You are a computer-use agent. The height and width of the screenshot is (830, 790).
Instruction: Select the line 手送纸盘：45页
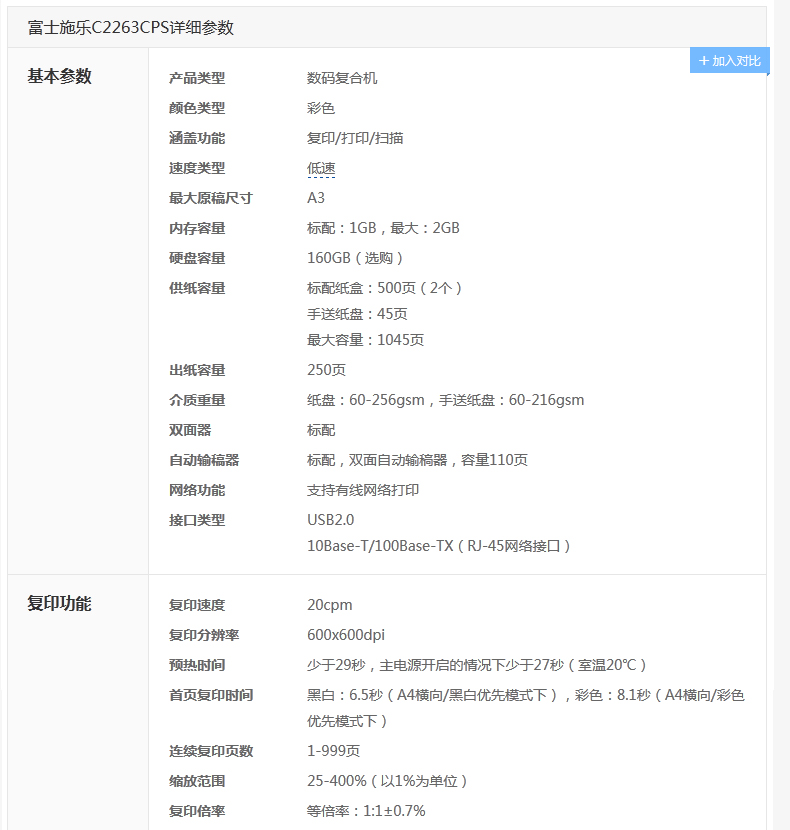click(x=357, y=314)
